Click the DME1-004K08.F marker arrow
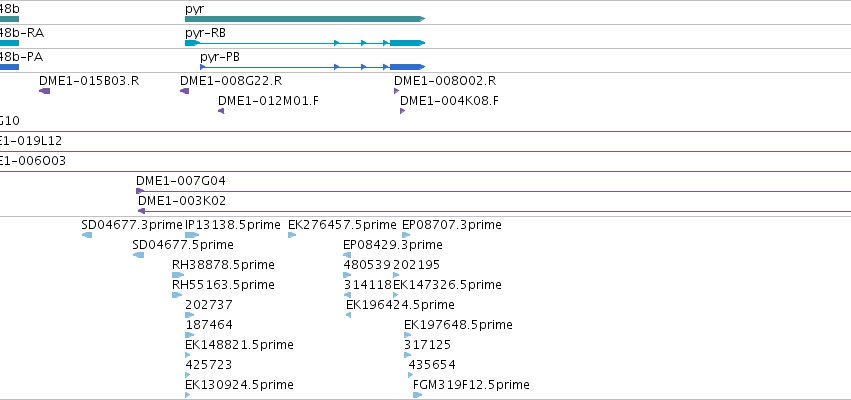 403,111
